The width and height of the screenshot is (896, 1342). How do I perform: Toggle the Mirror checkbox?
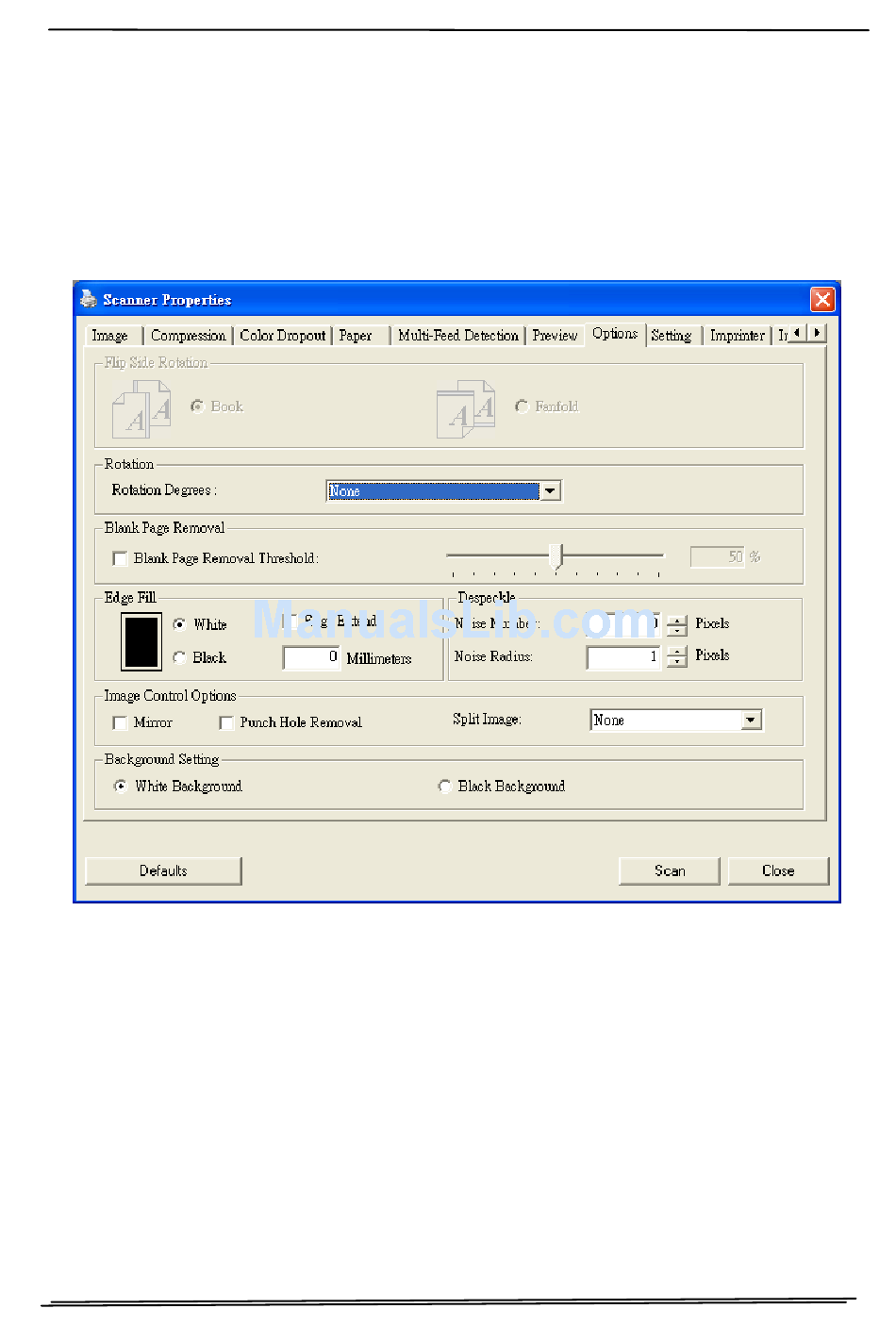tap(120, 722)
